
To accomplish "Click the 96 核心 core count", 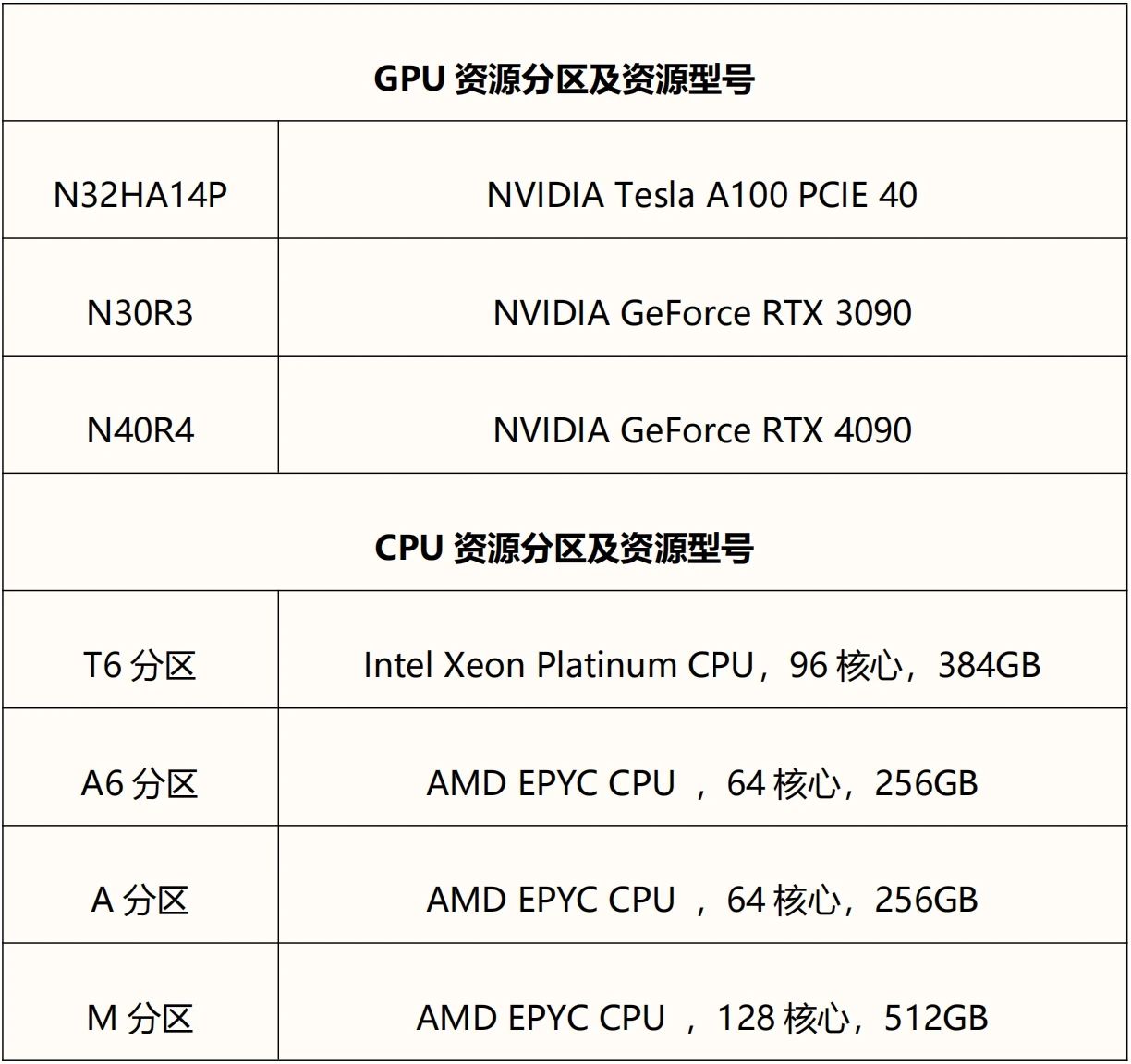I will pyautogui.click(x=845, y=665).
